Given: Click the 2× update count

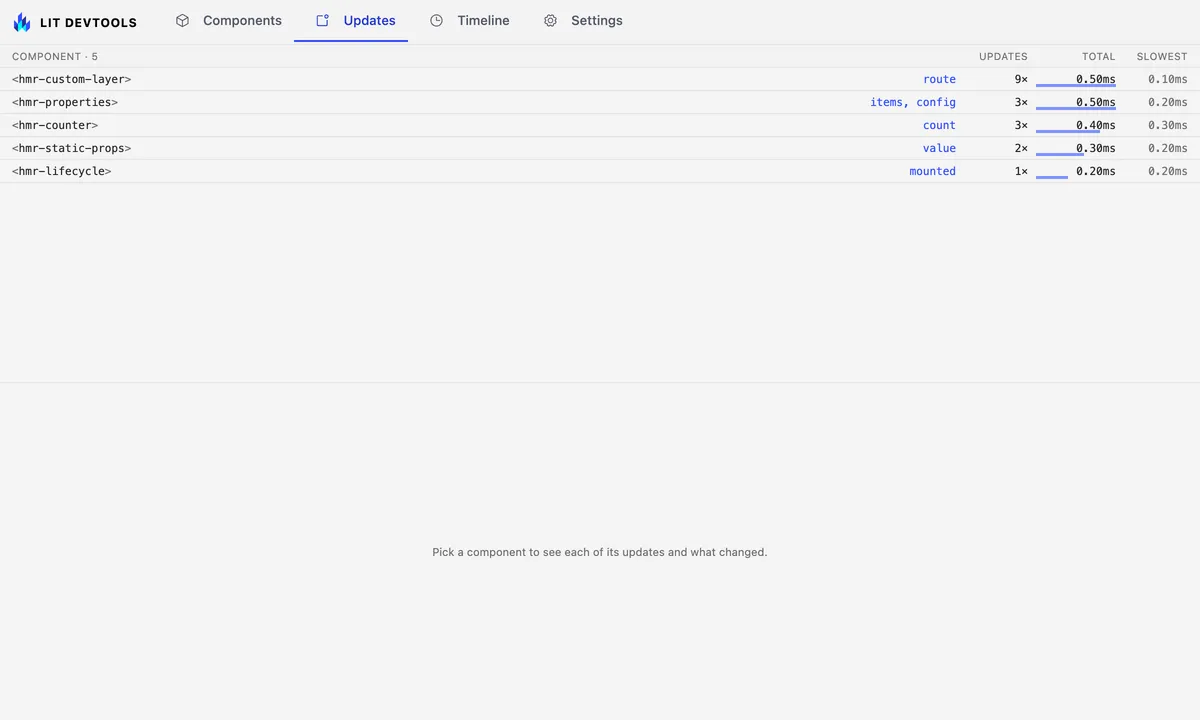Looking at the screenshot, I should [1021, 148].
